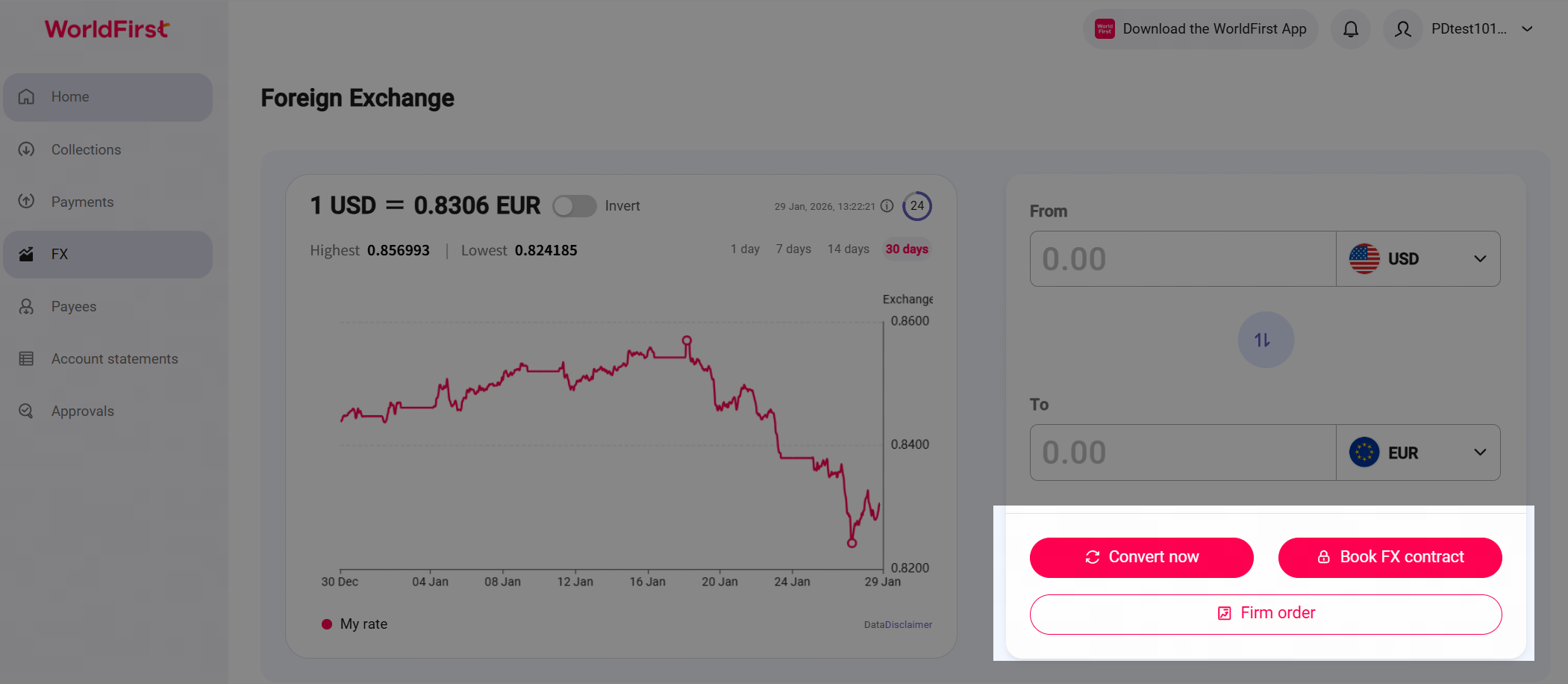Click the rate timestamp info icon
Viewport: 1568px width, 684px height.
coord(887,206)
